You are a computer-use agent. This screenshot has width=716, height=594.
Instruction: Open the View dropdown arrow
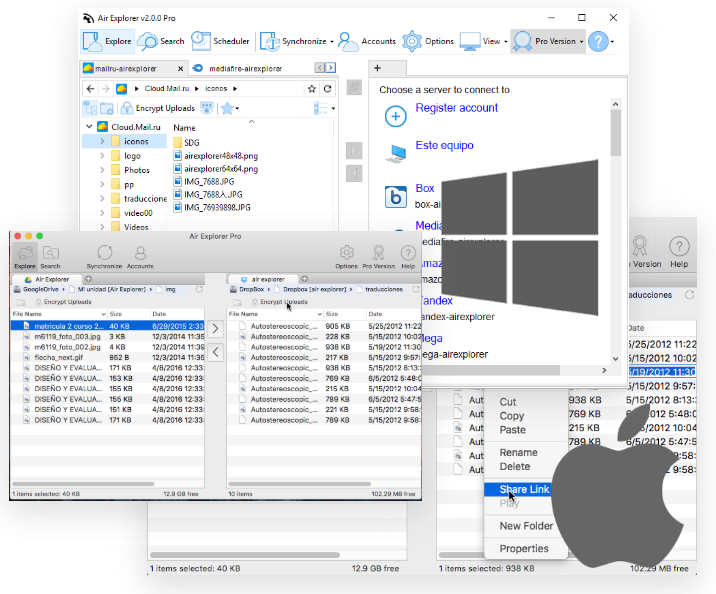[x=505, y=42]
